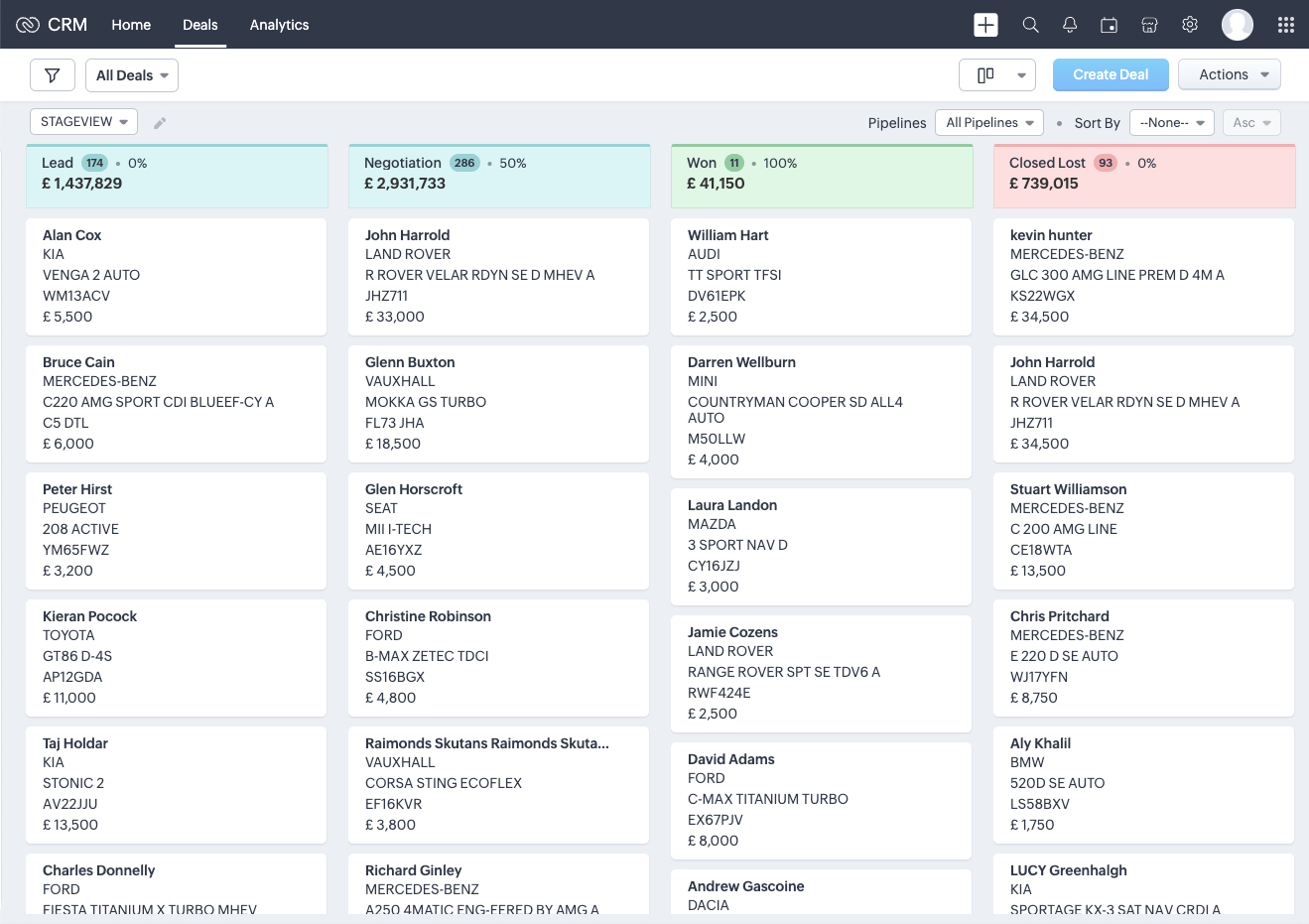1309x924 pixels.
Task: Click the Negotiation stage count badge 286
Action: pyautogui.click(x=464, y=163)
